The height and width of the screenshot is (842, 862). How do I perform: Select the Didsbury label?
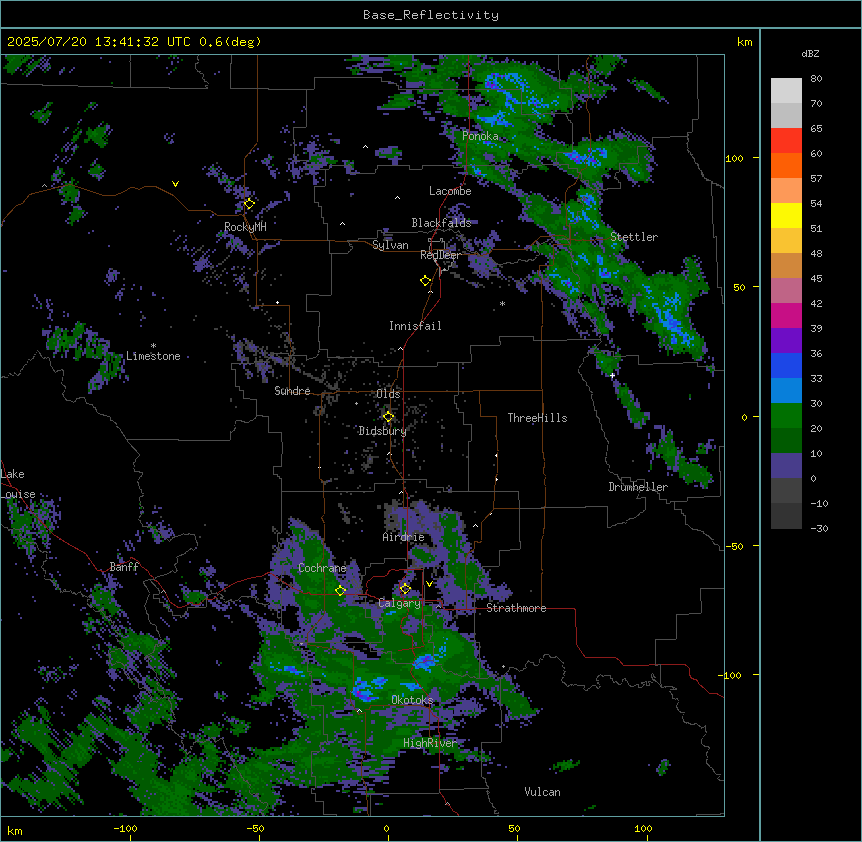383,431
